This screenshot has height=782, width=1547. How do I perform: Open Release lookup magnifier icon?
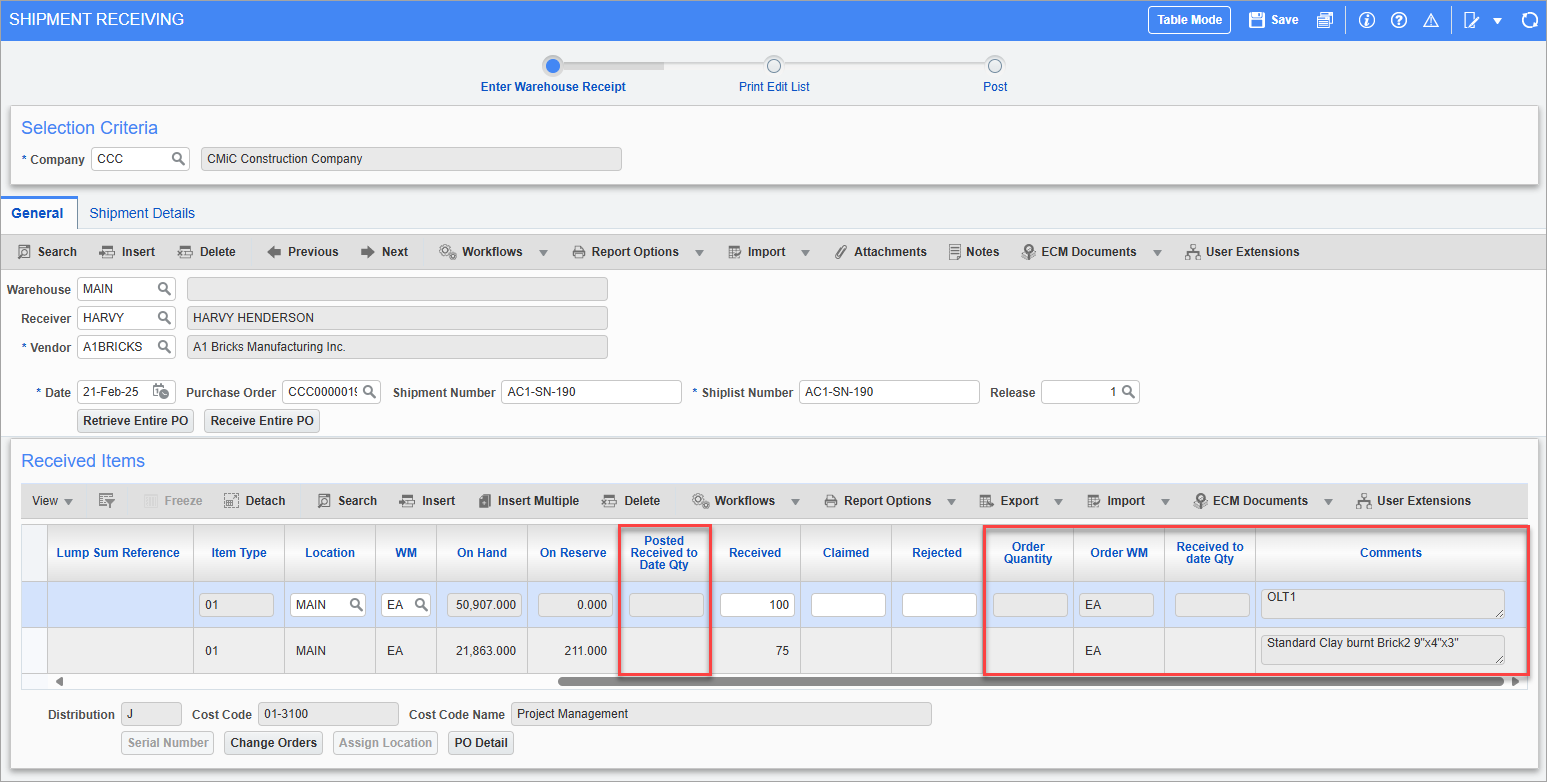(x=1128, y=392)
